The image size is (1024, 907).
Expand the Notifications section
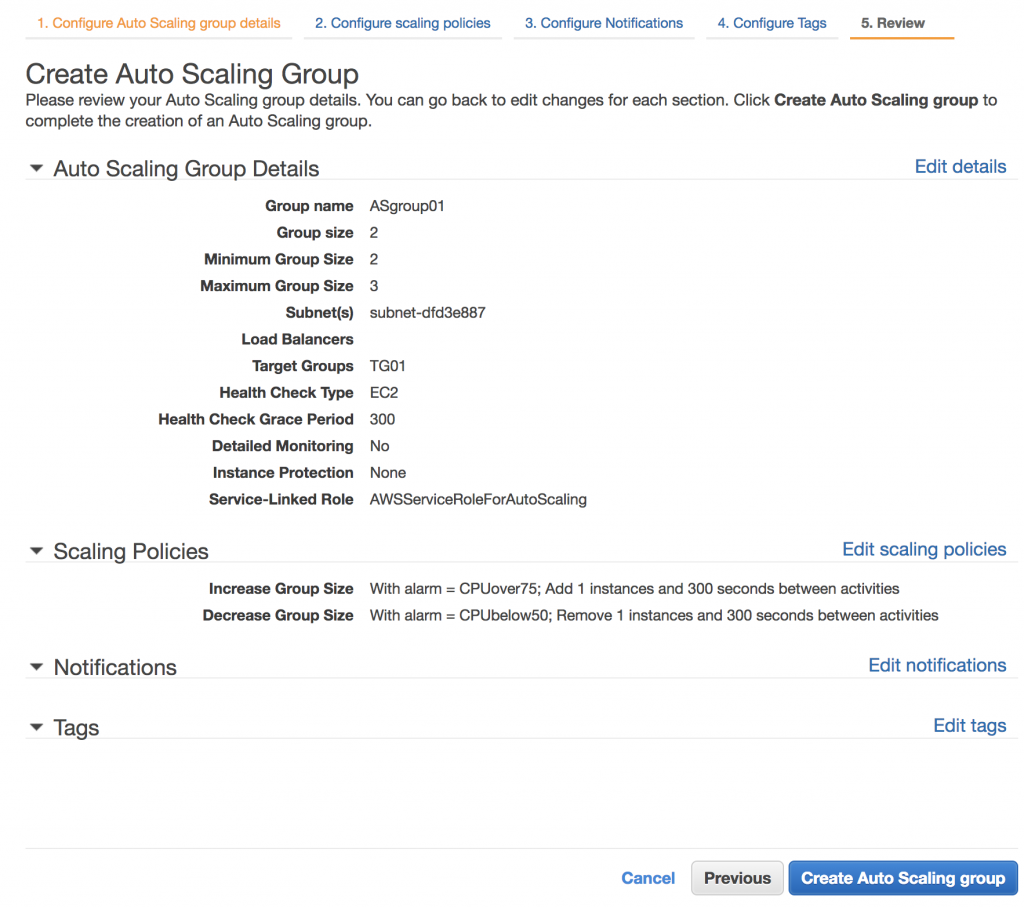[x=36, y=667]
